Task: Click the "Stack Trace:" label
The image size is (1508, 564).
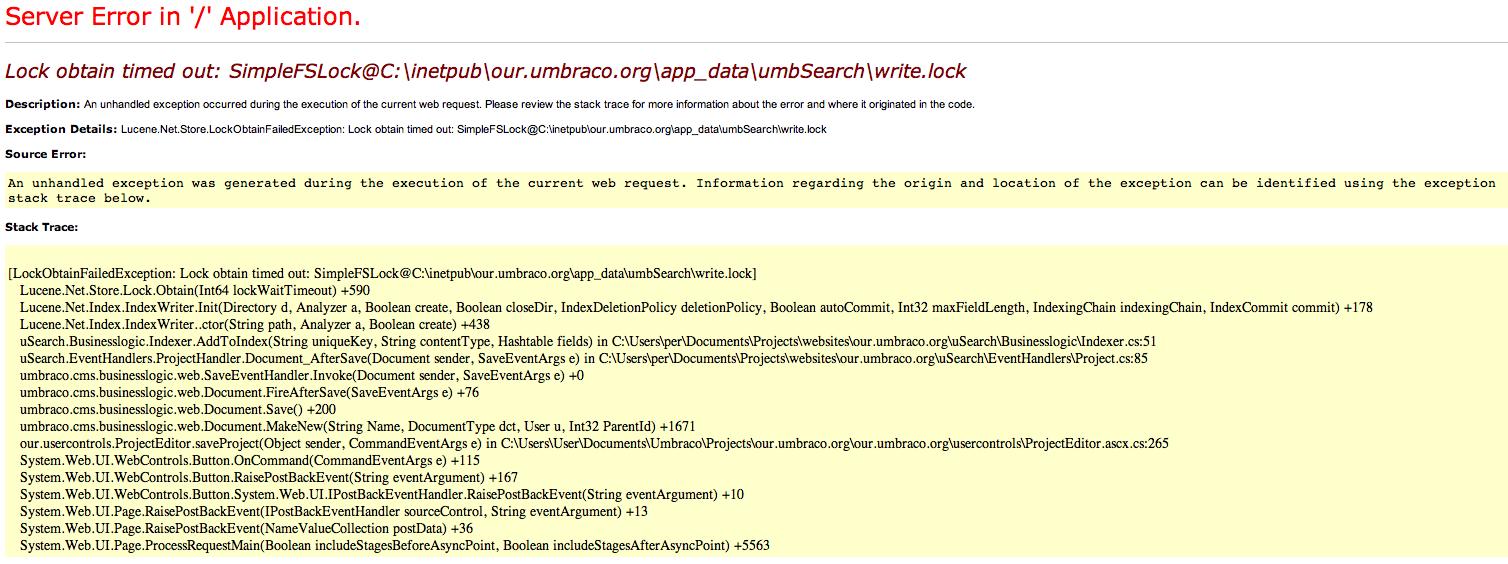Action: (x=42, y=227)
